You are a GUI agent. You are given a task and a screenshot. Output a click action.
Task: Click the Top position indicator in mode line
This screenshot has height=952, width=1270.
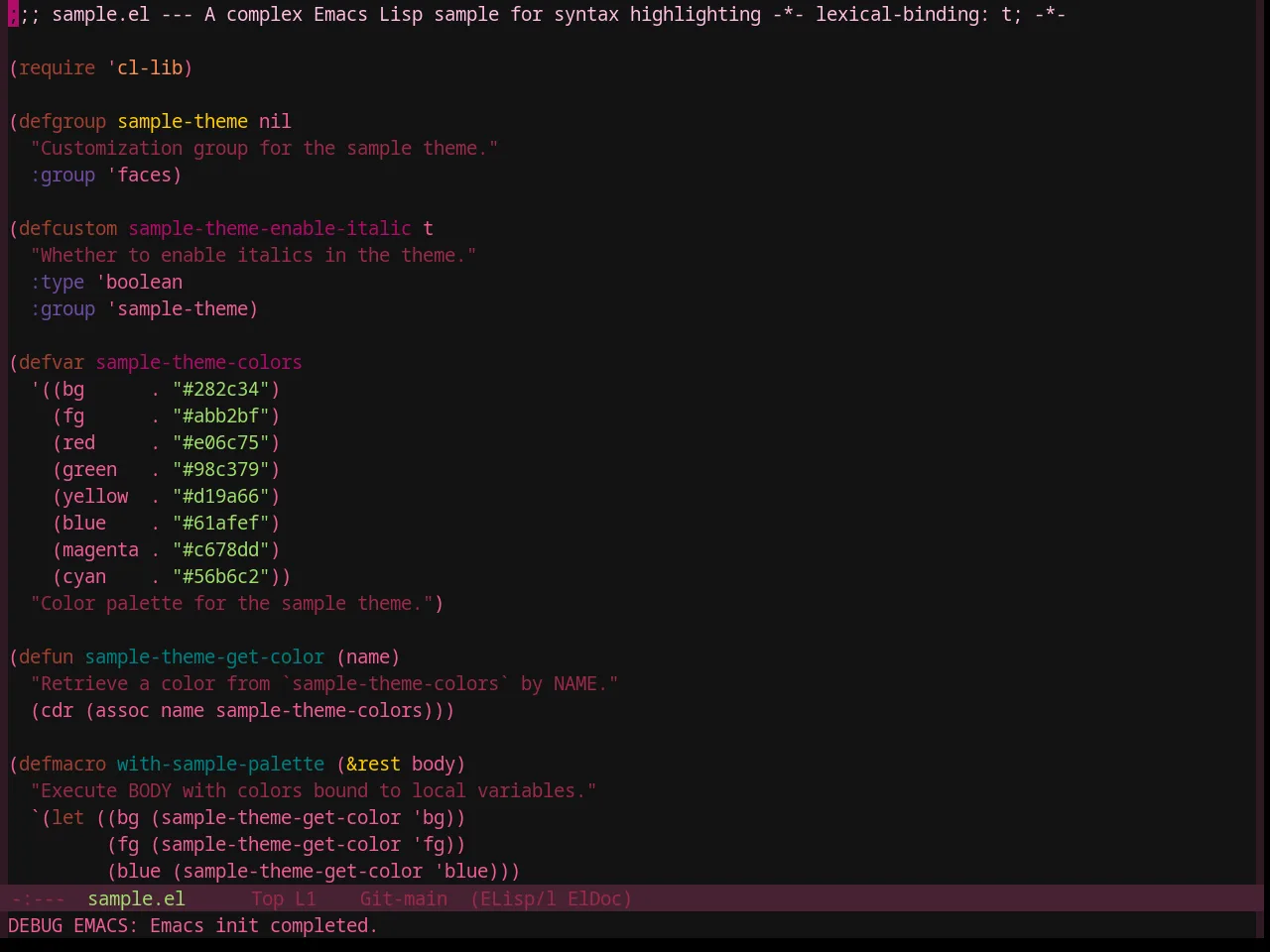pos(267,898)
